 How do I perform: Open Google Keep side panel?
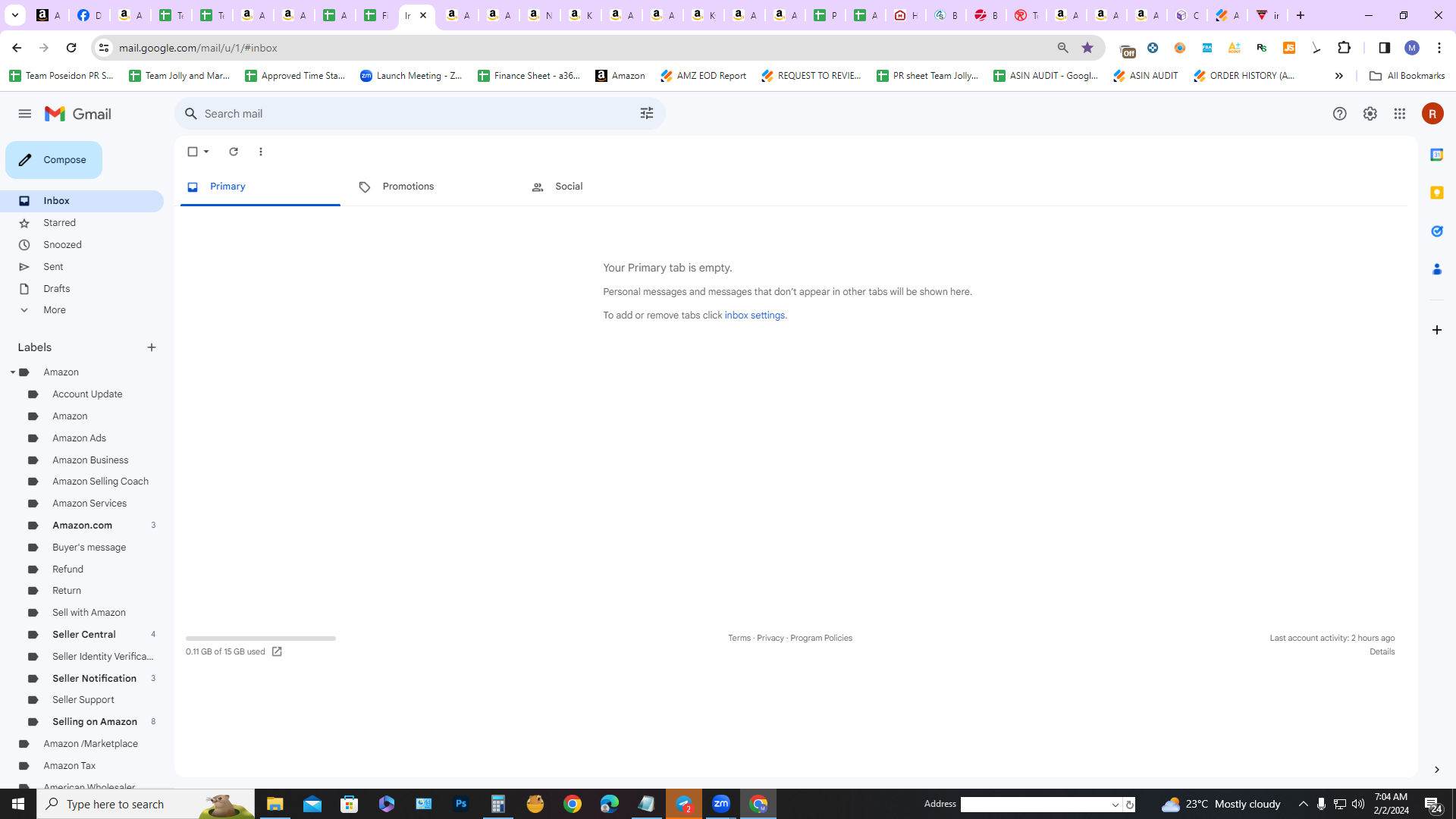pos(1436,193)
